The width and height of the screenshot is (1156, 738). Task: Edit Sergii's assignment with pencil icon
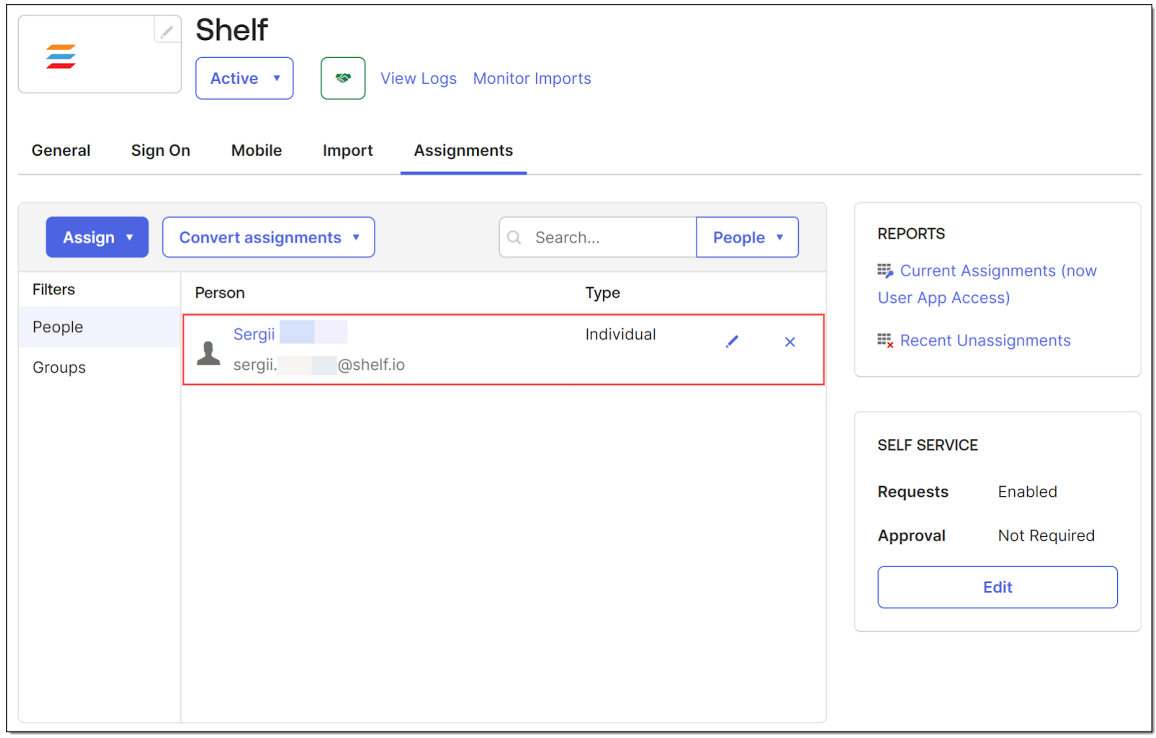point(731,341)
